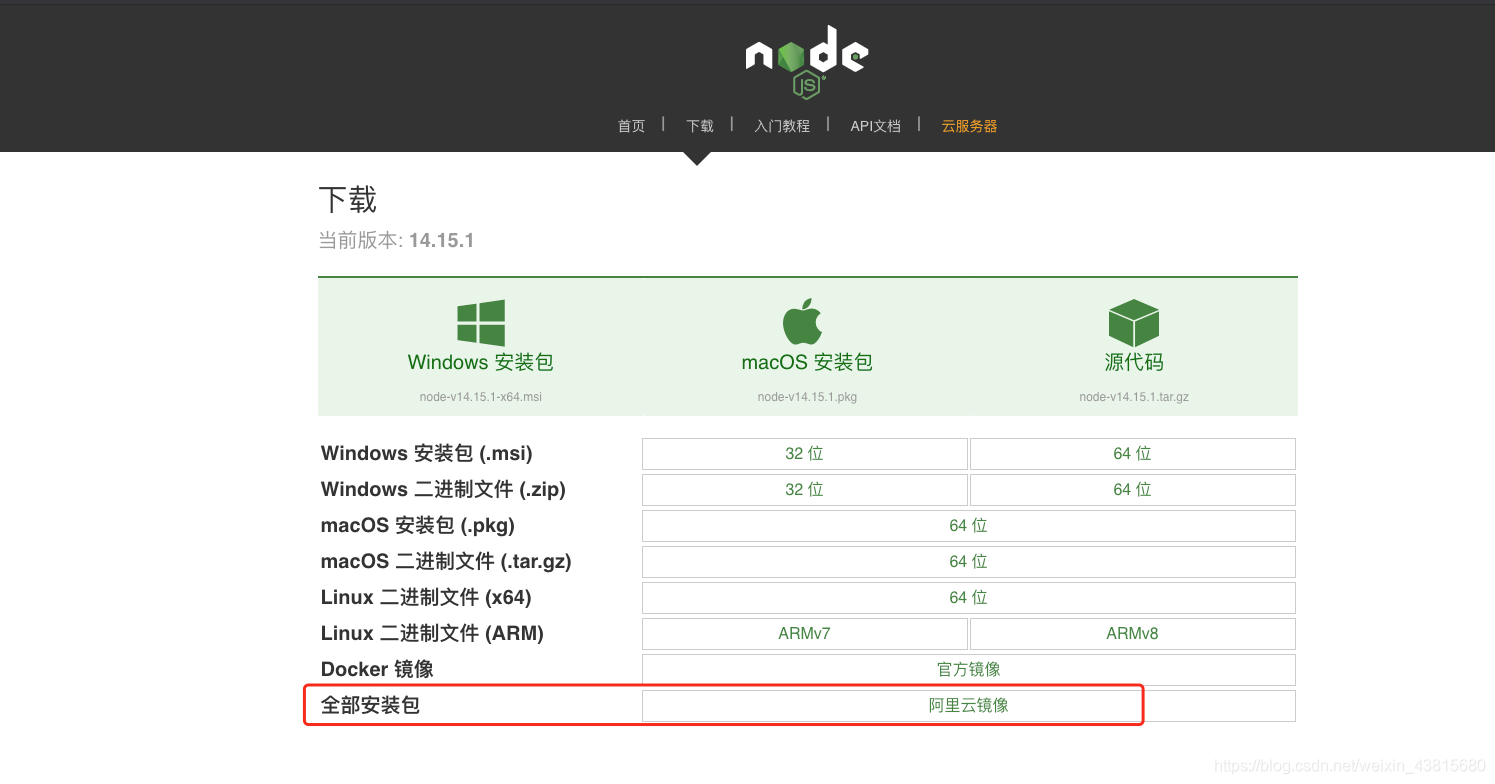Click the macOS 二进制文件 (.tar.gz) row label
The image size is (1495, 784).
(x=446, y=562)
